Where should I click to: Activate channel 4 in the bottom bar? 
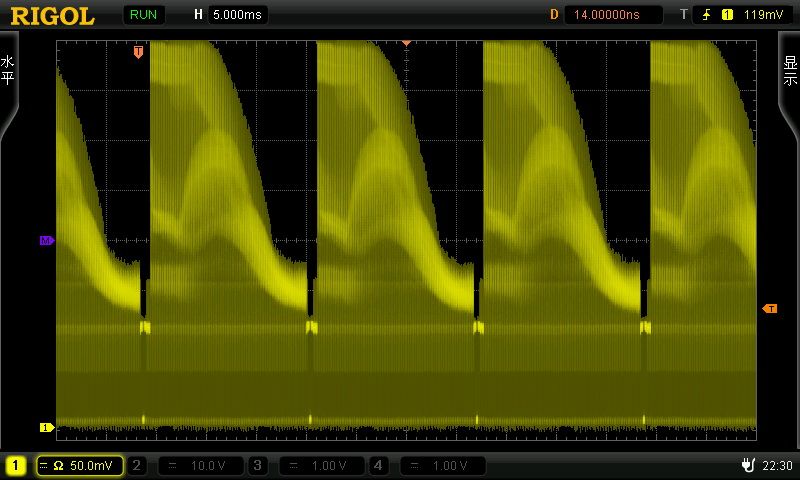379,465
